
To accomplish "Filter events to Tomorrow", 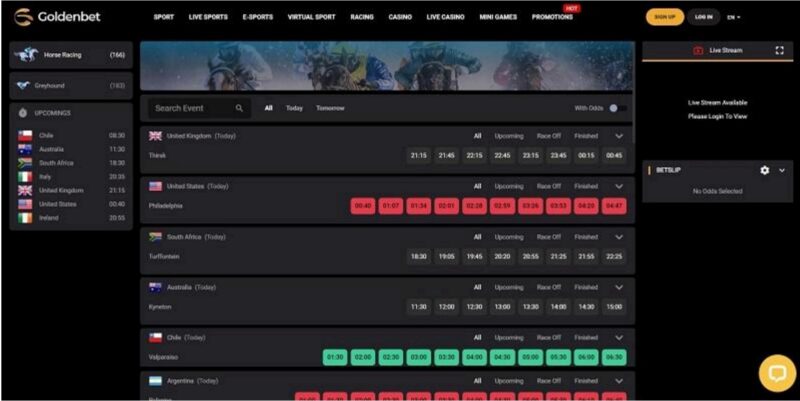I will pos(330,108).
